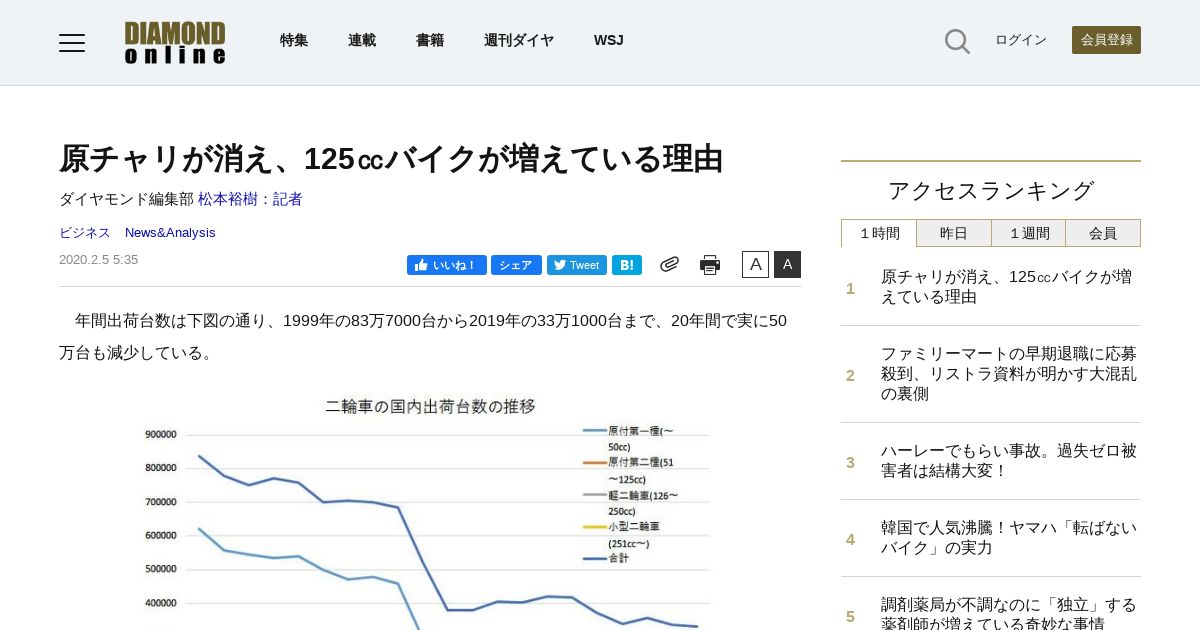Share the article with the シェア button

516,265
